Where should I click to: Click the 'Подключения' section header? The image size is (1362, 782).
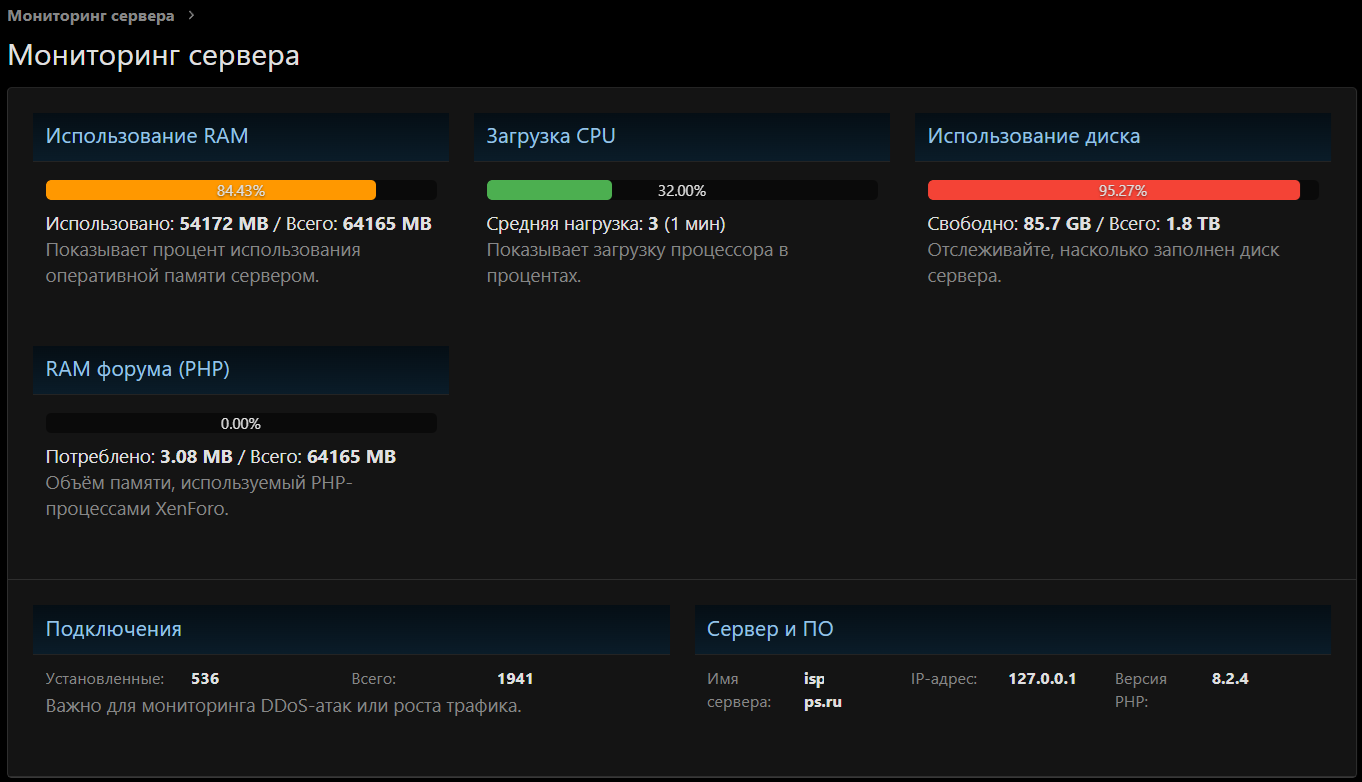point(114,629)
